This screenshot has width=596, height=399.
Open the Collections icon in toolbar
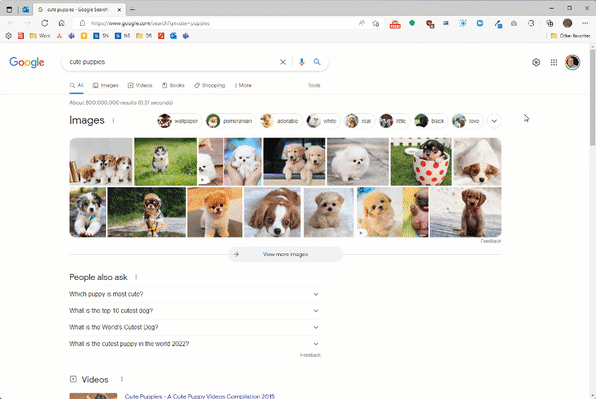[x=550, y=24]
